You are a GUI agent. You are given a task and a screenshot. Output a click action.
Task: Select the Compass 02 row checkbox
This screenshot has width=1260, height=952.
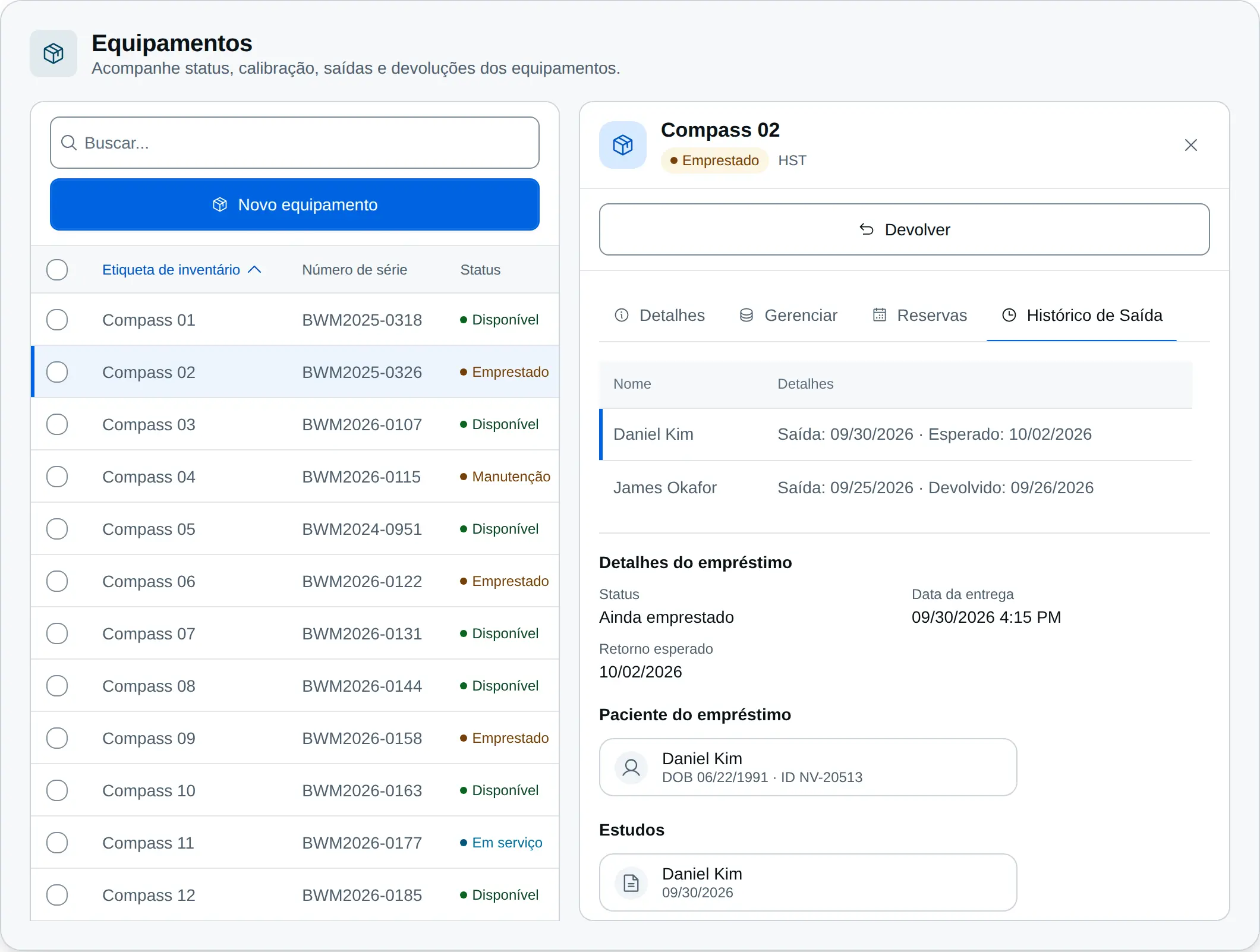(57, 372)
